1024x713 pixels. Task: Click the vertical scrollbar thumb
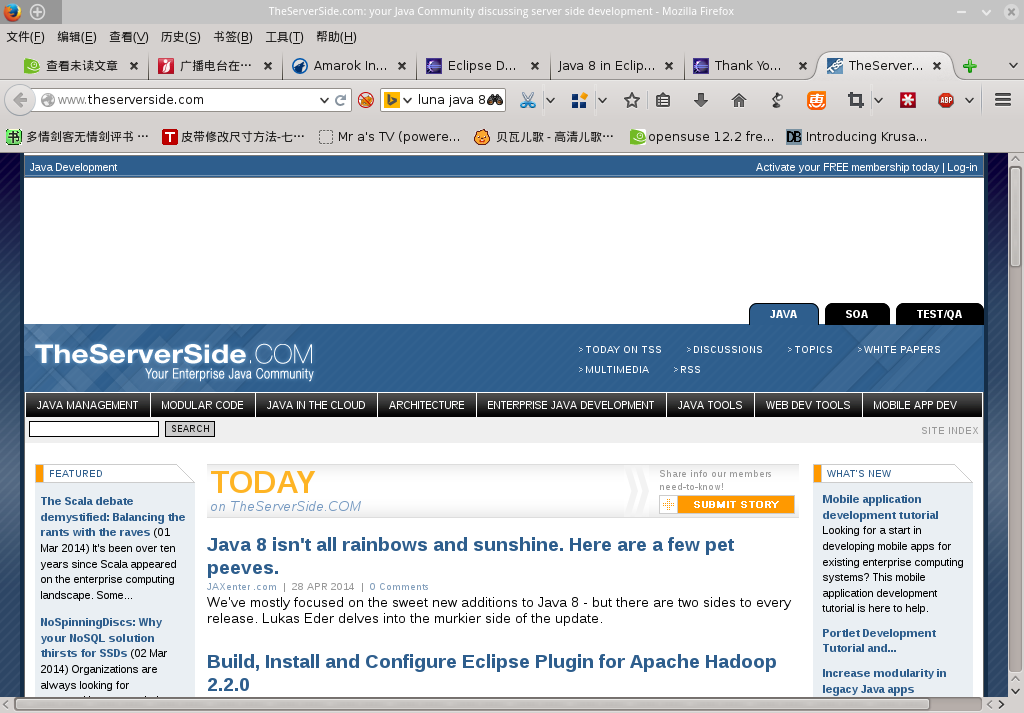point(1015,216)
